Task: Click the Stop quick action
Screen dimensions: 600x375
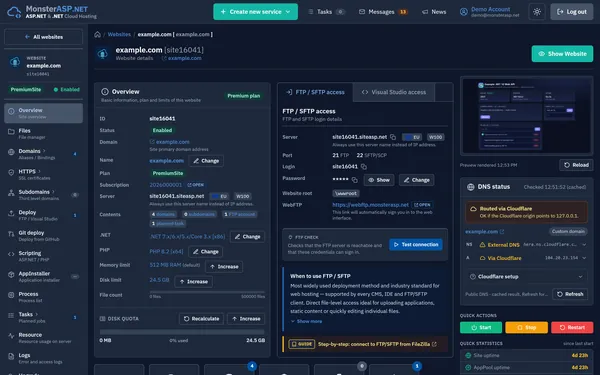Action: point(527,328)
